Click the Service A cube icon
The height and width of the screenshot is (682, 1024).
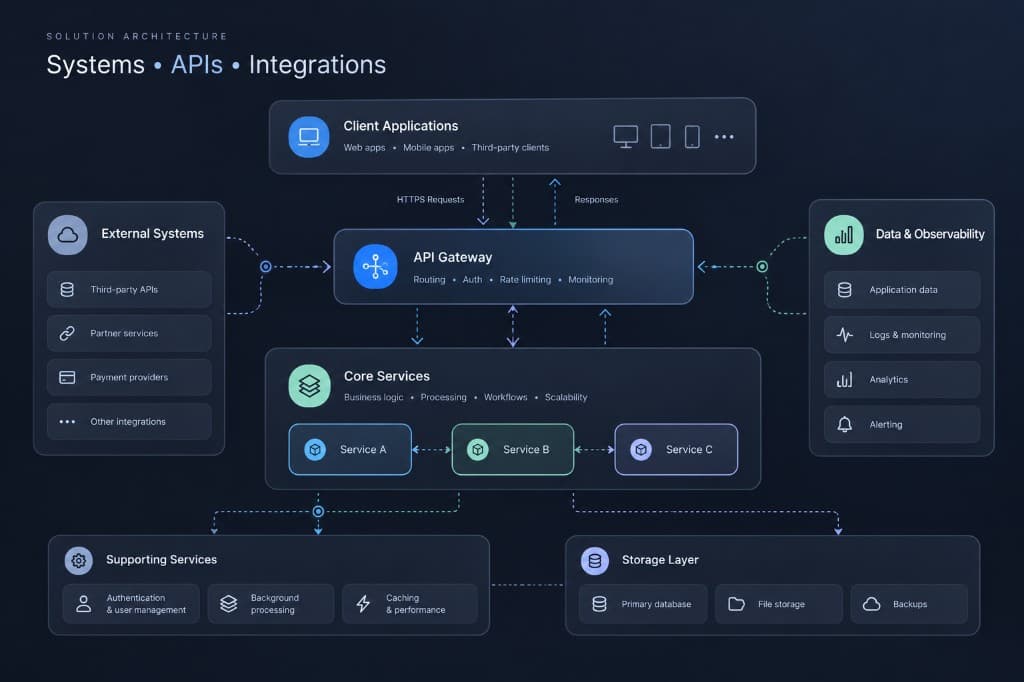(315, 449)
